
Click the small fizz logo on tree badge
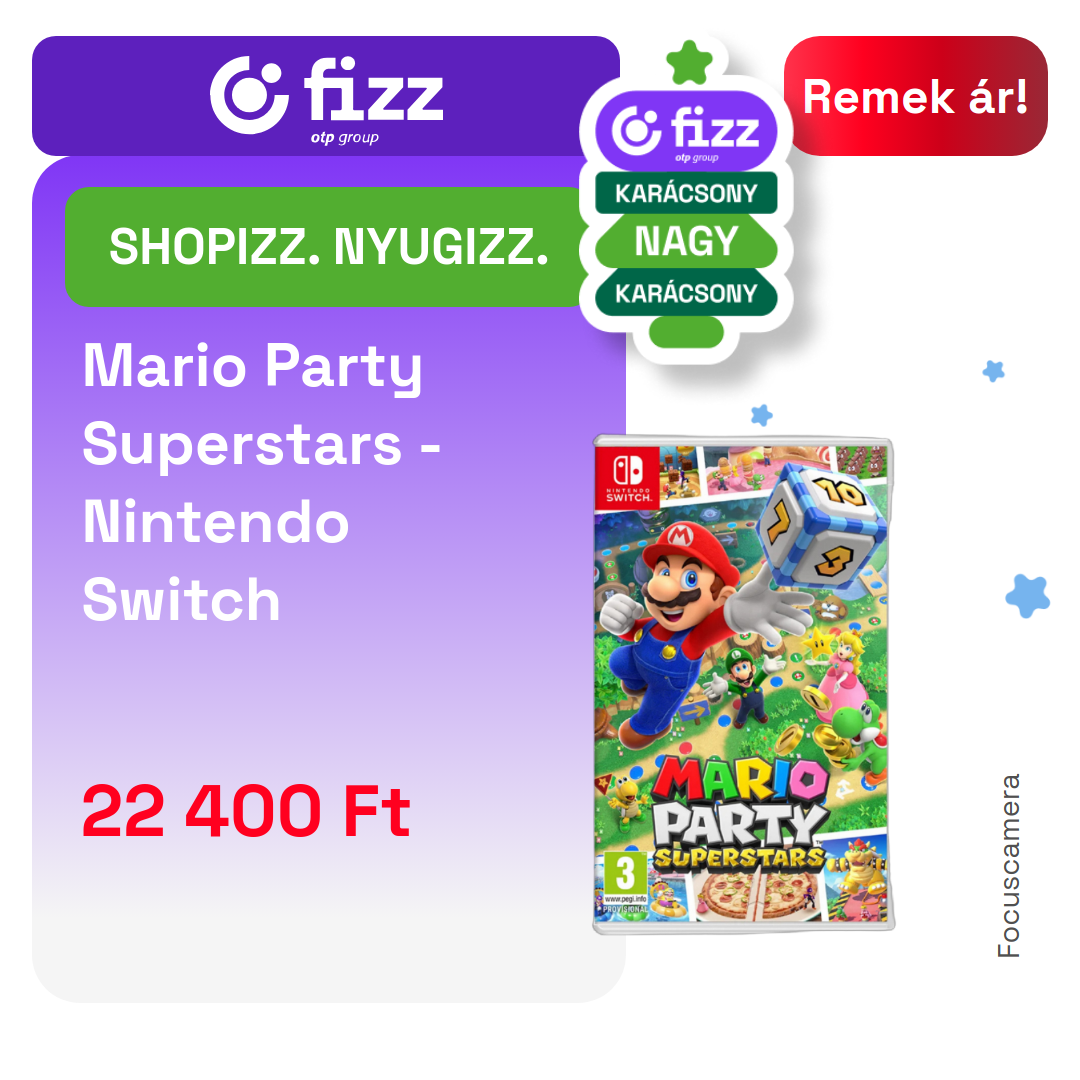tap(686, 131)
